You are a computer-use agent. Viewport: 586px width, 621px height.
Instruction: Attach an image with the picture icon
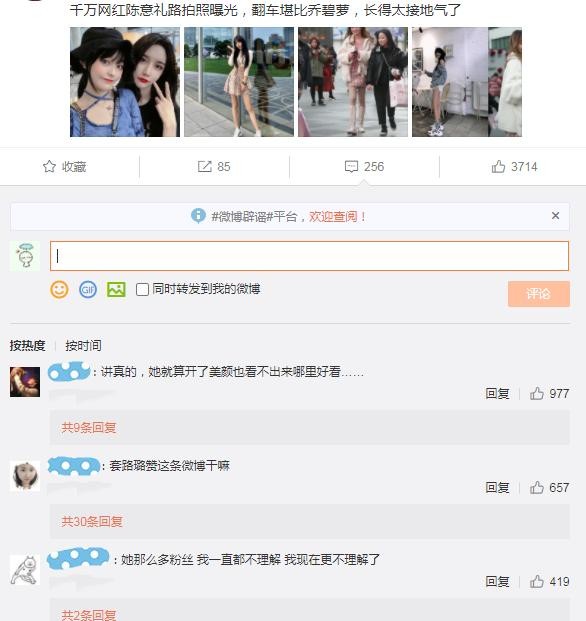(116, 290)
